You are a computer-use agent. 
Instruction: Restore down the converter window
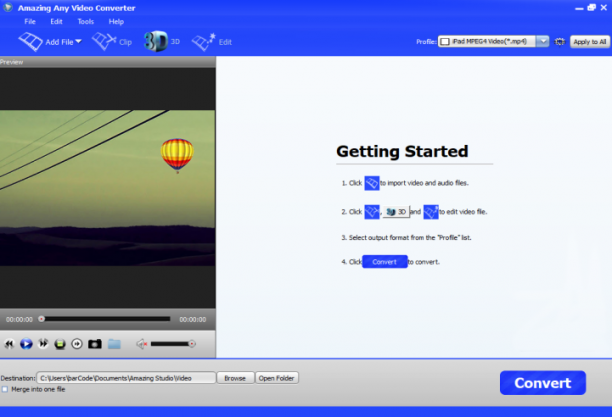click(591, 7)
